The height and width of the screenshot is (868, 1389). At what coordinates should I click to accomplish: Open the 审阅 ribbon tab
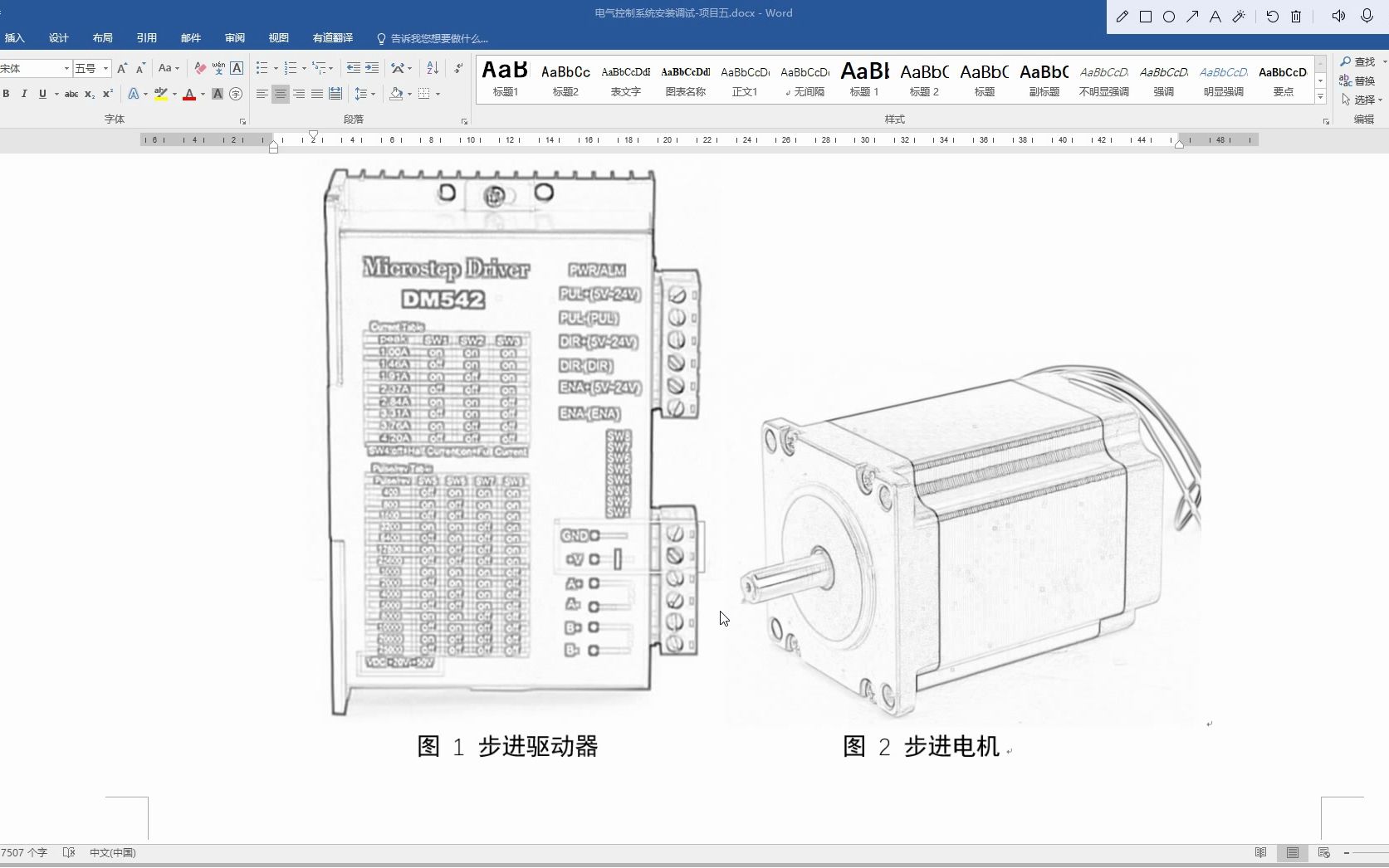point(235,38)
